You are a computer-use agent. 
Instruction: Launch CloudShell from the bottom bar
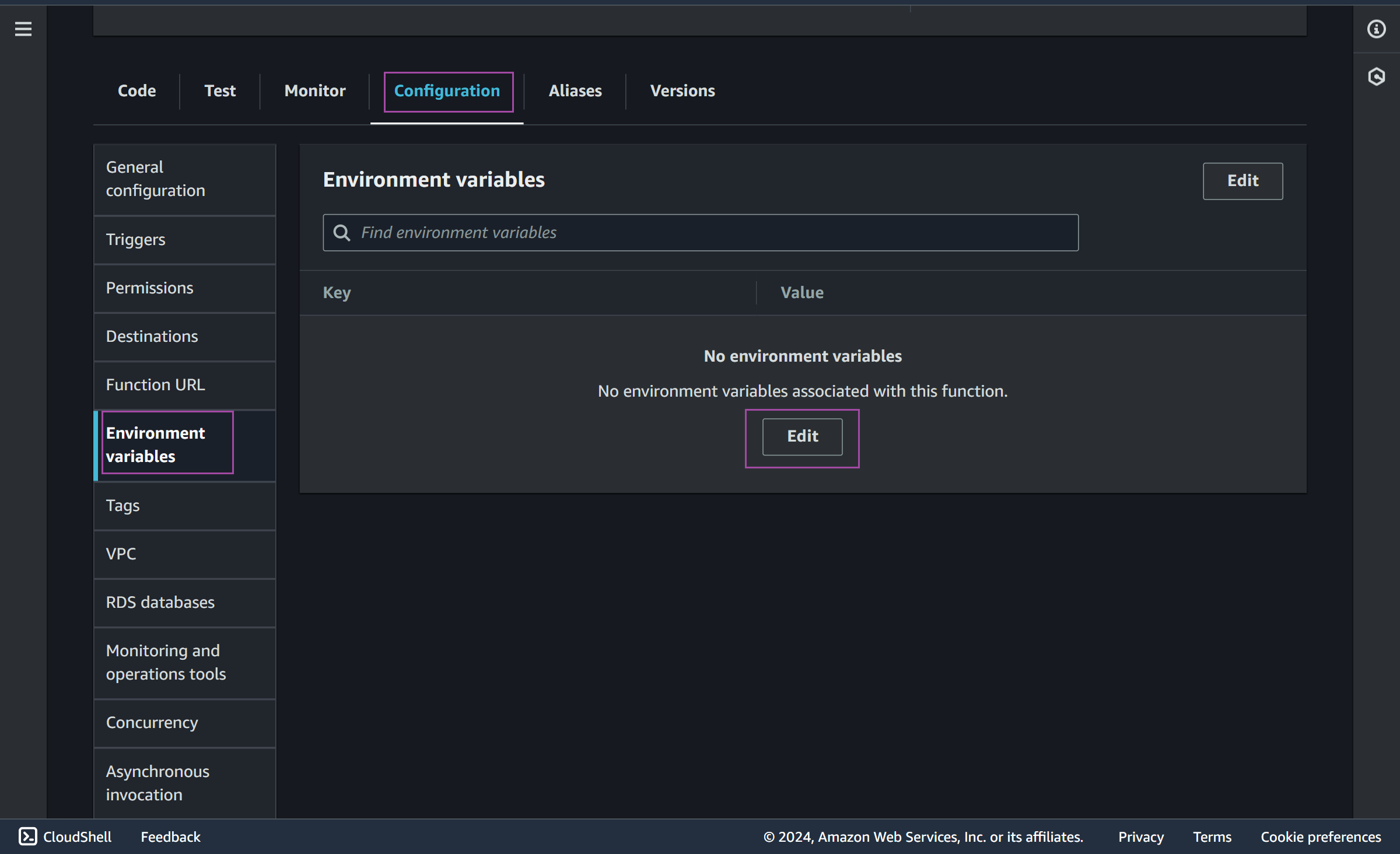(66, 836)
